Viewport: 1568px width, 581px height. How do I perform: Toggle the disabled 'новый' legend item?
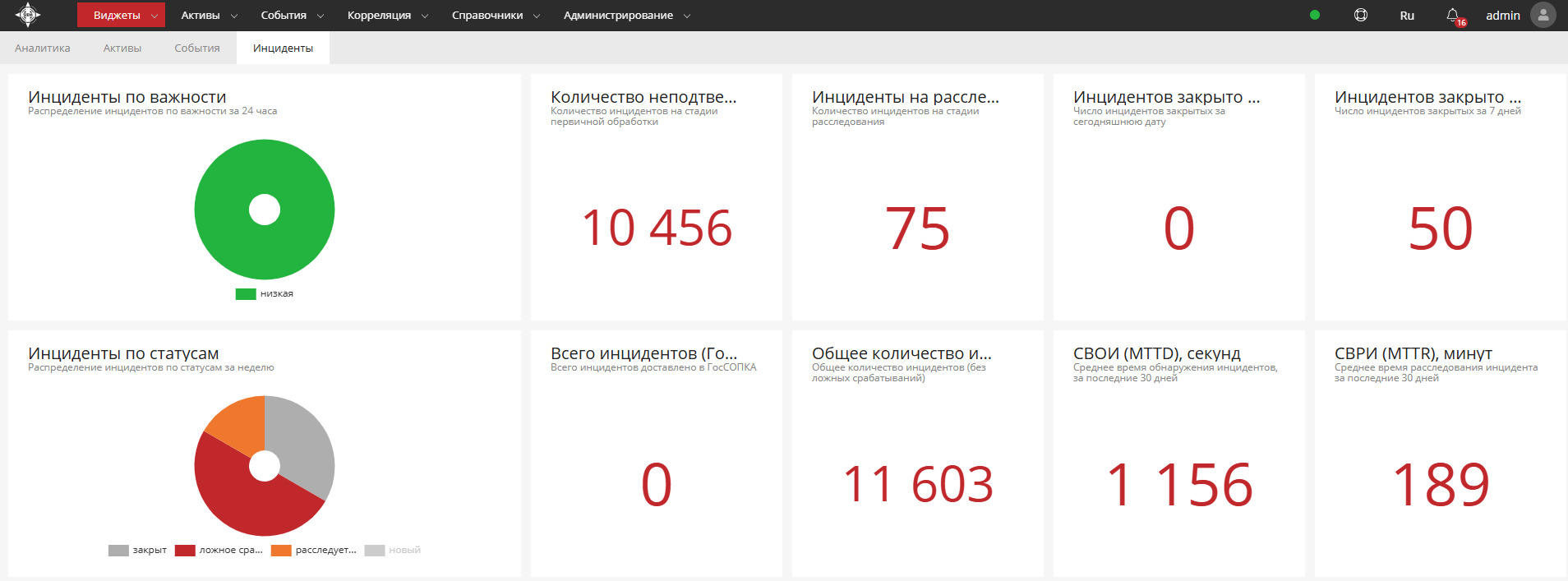(x=394, y=551)
